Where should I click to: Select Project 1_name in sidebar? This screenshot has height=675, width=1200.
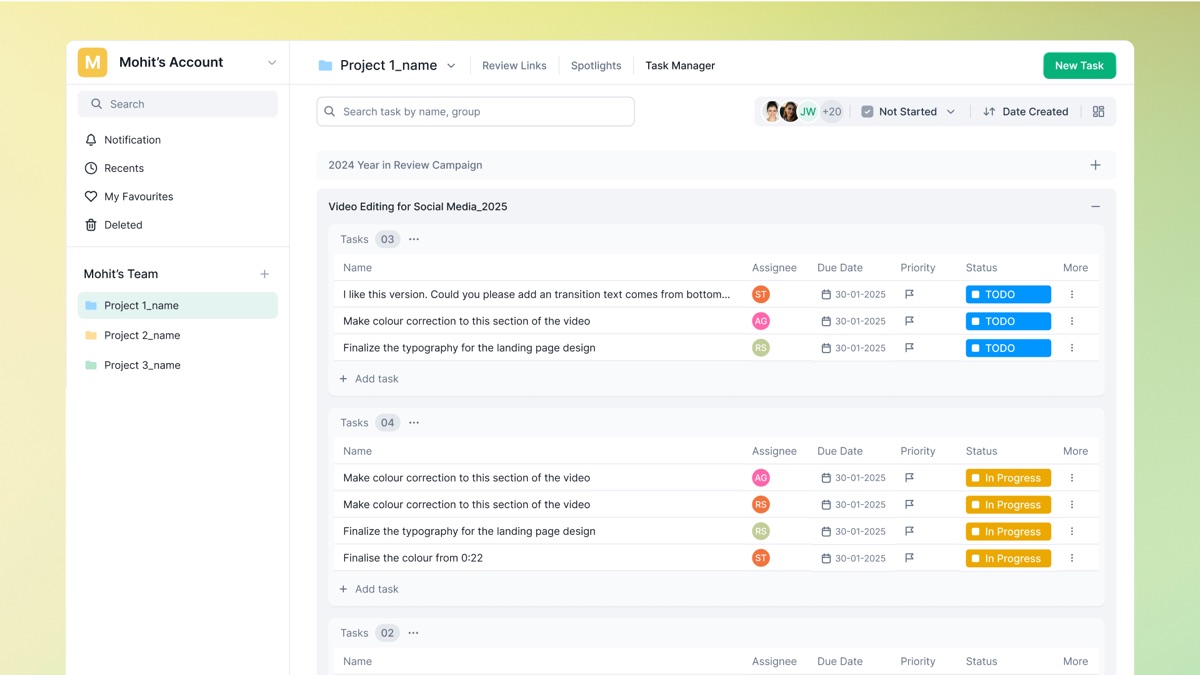tap(177, 306)
